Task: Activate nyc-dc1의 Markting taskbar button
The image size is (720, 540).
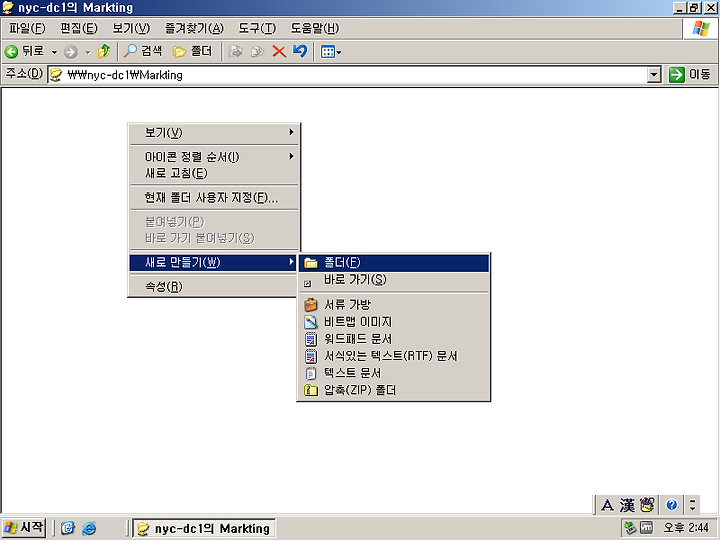Action: (x=204, y=529)
